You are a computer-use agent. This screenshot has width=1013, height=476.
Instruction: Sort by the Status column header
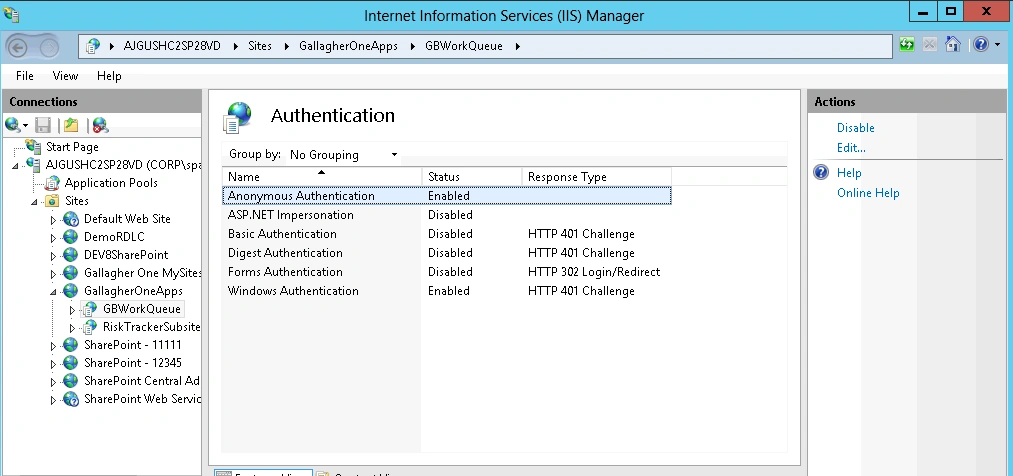tap(472, 176)
